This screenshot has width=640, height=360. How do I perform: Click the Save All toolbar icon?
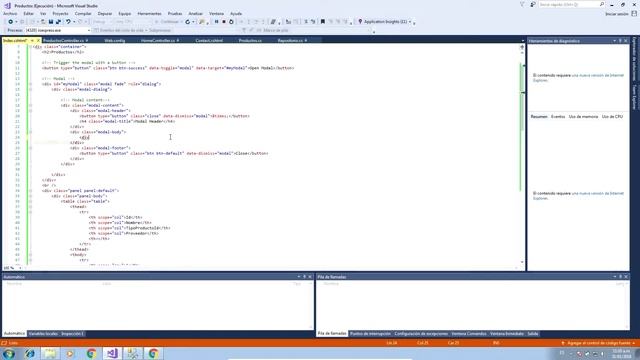[x=58, y=22]
